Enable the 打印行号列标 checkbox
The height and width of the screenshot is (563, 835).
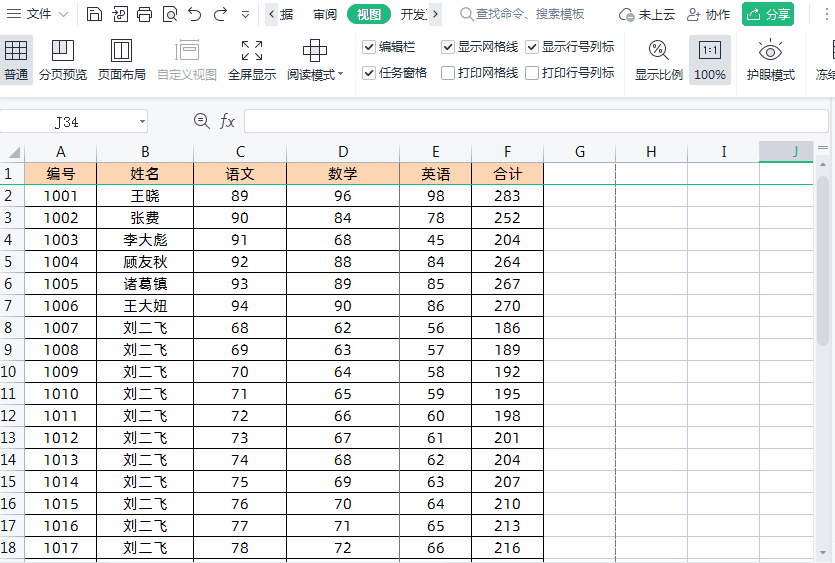pos(532,72)
